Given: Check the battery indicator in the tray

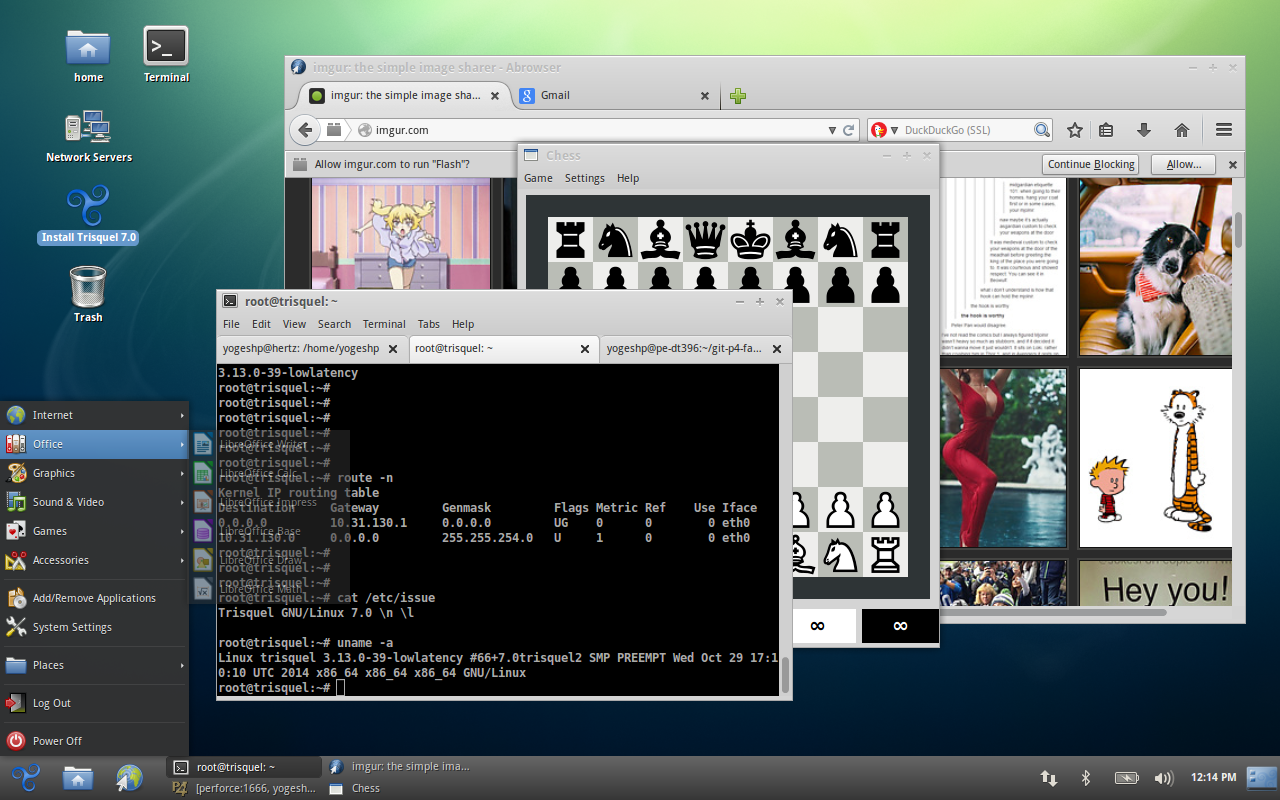Looking at the screenshot, I should tap(1127, 778).
